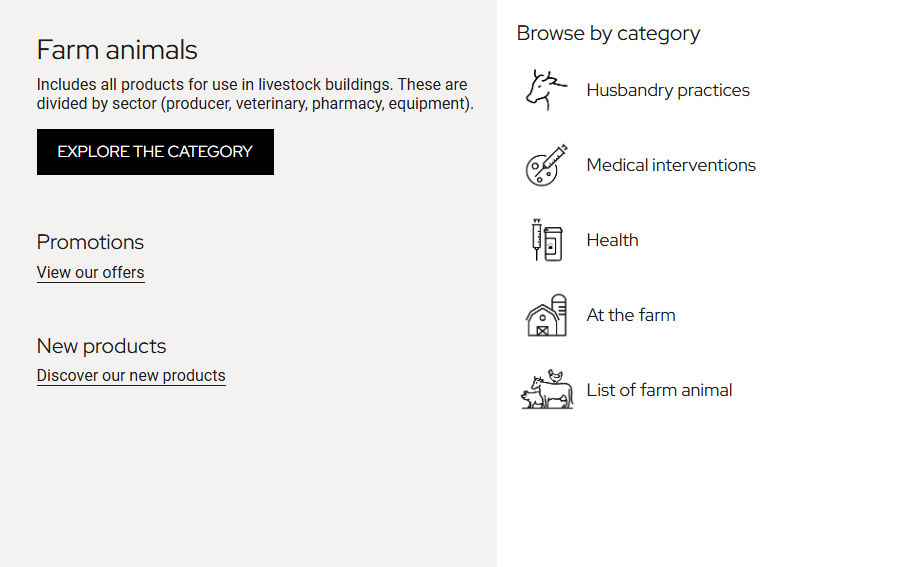This screenshot has height=567, width=897.
Task: Click the phrase 'livestock buildings' in description
Action: (324, 85)
